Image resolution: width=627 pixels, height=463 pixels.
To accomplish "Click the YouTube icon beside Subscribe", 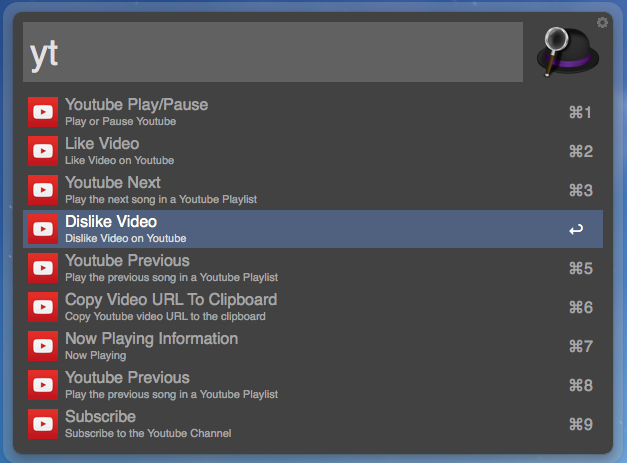I will [43, 424].
